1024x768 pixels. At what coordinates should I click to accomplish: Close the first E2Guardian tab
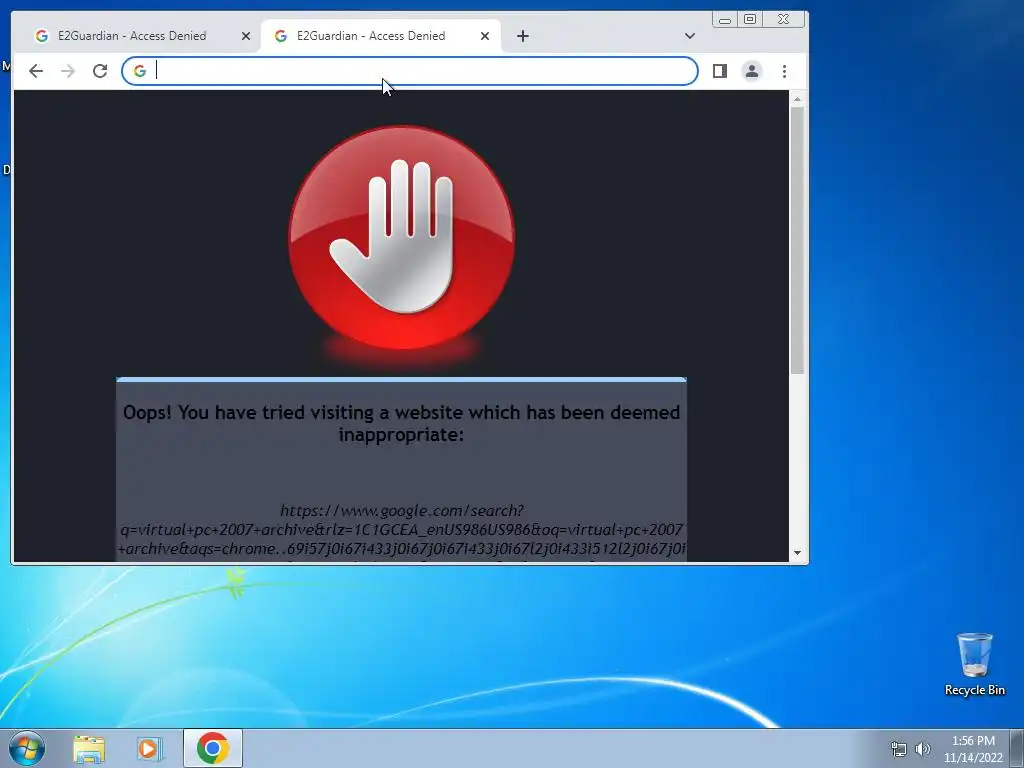[246, 36]
